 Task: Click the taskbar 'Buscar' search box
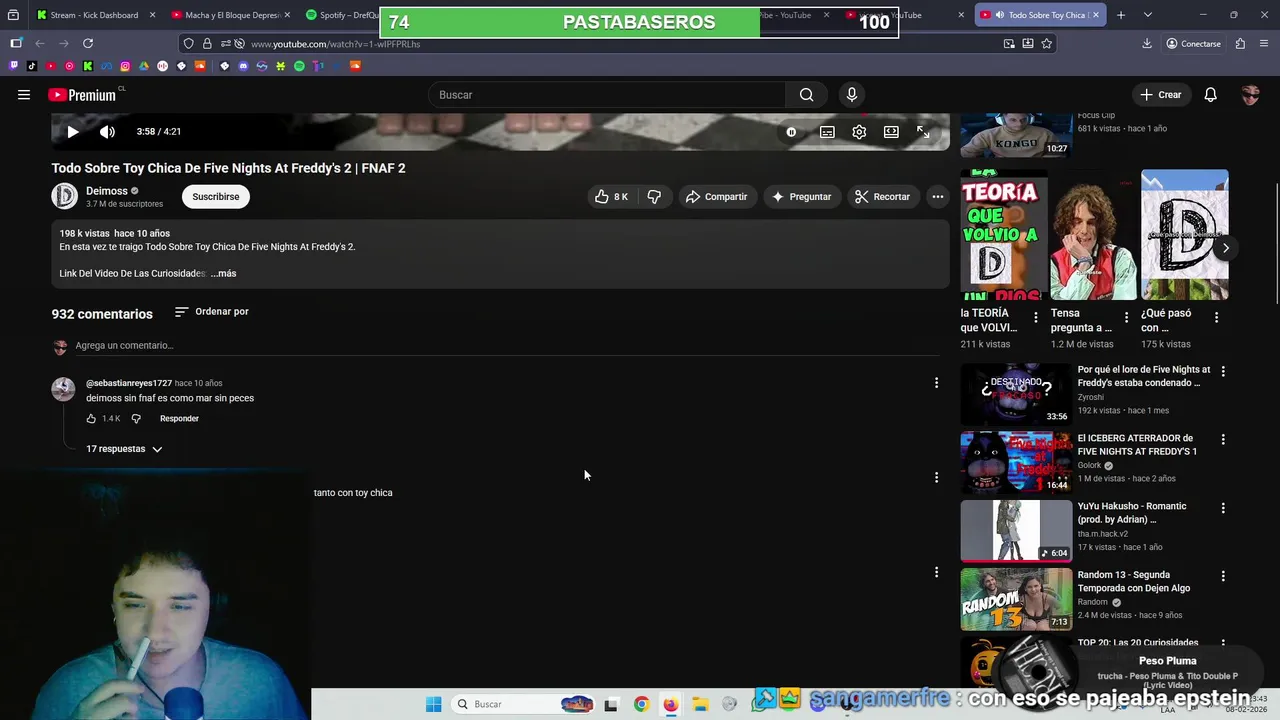tap(523, 705)
